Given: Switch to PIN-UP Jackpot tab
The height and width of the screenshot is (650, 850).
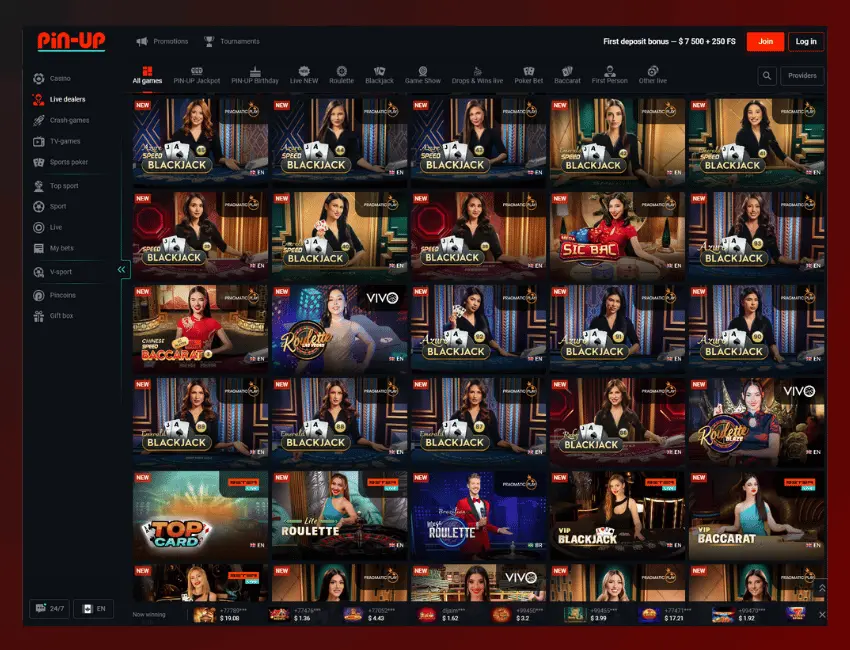Looking at the screenshot, I should pyautogui.click(x=197, y=75).
